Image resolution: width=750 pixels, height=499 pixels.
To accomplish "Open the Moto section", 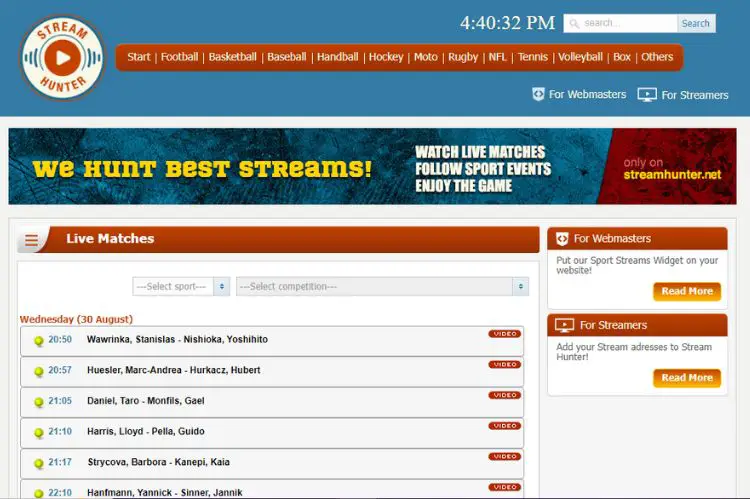I will (426, 57).
